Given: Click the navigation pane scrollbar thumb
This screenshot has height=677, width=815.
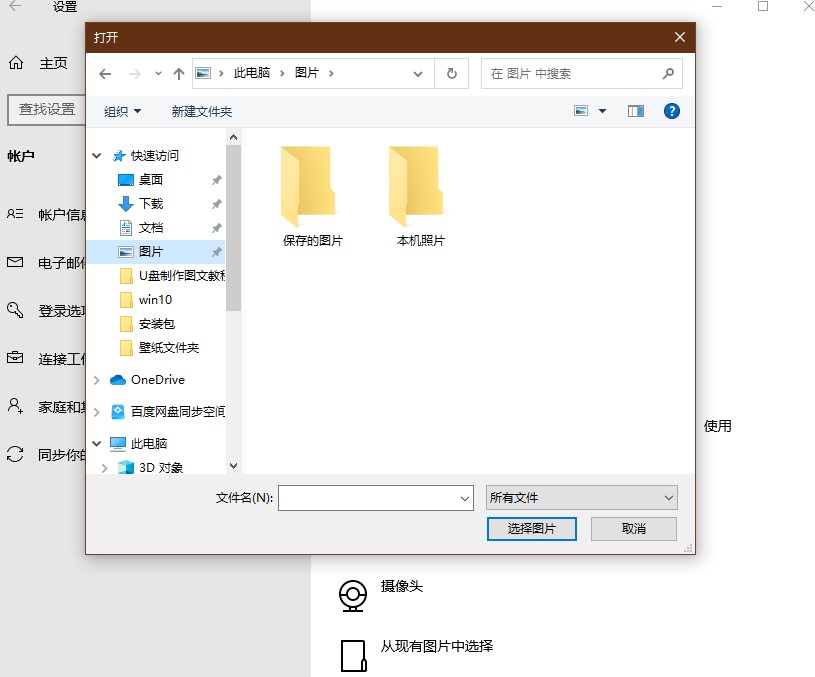Looking at the screenshot, I should [233, 228].
